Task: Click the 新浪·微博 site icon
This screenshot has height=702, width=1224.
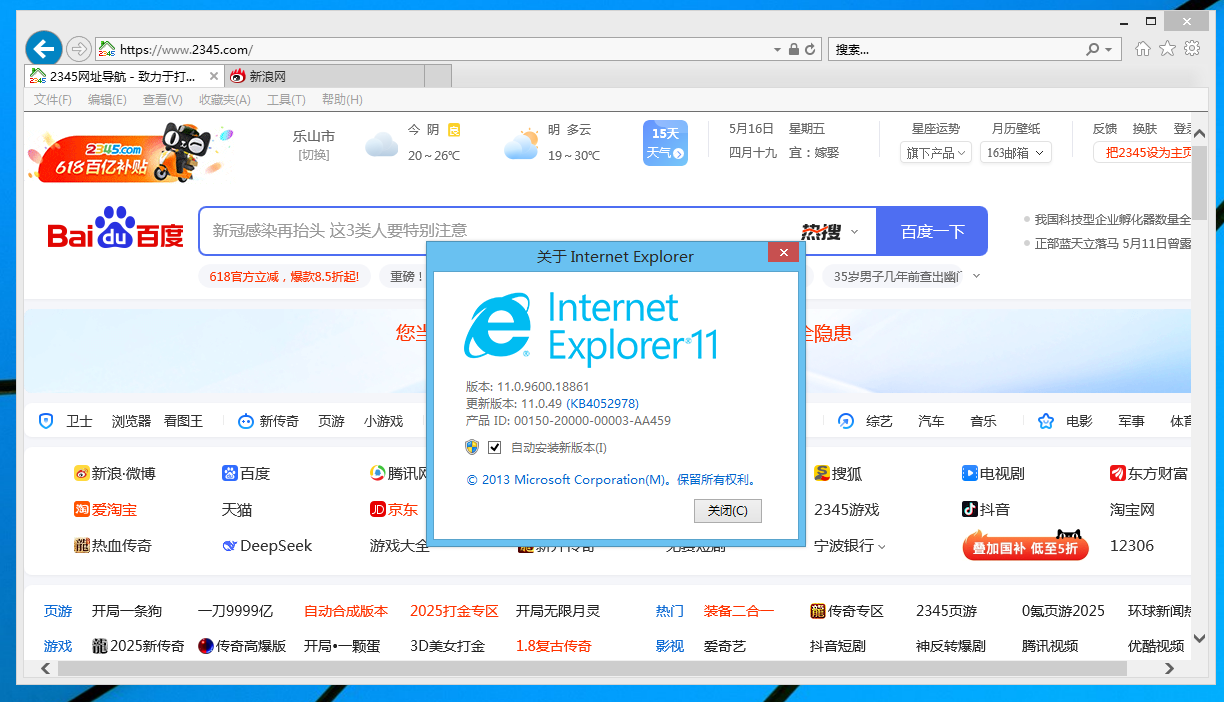Action: click(x=81, y=473)
